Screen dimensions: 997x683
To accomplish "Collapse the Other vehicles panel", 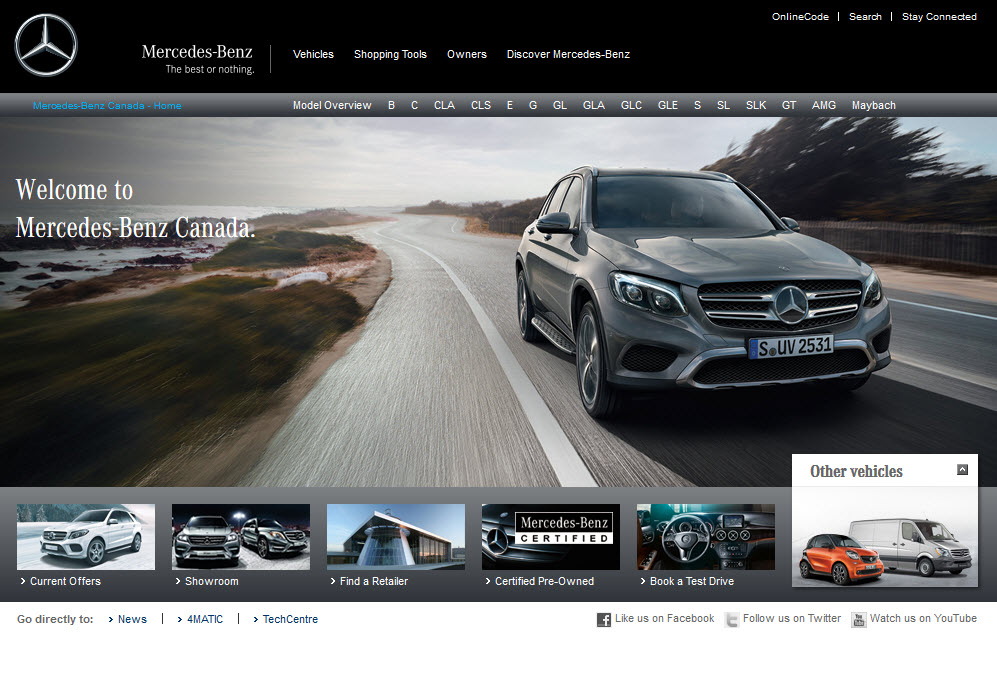I will click(x=963, y=469).
